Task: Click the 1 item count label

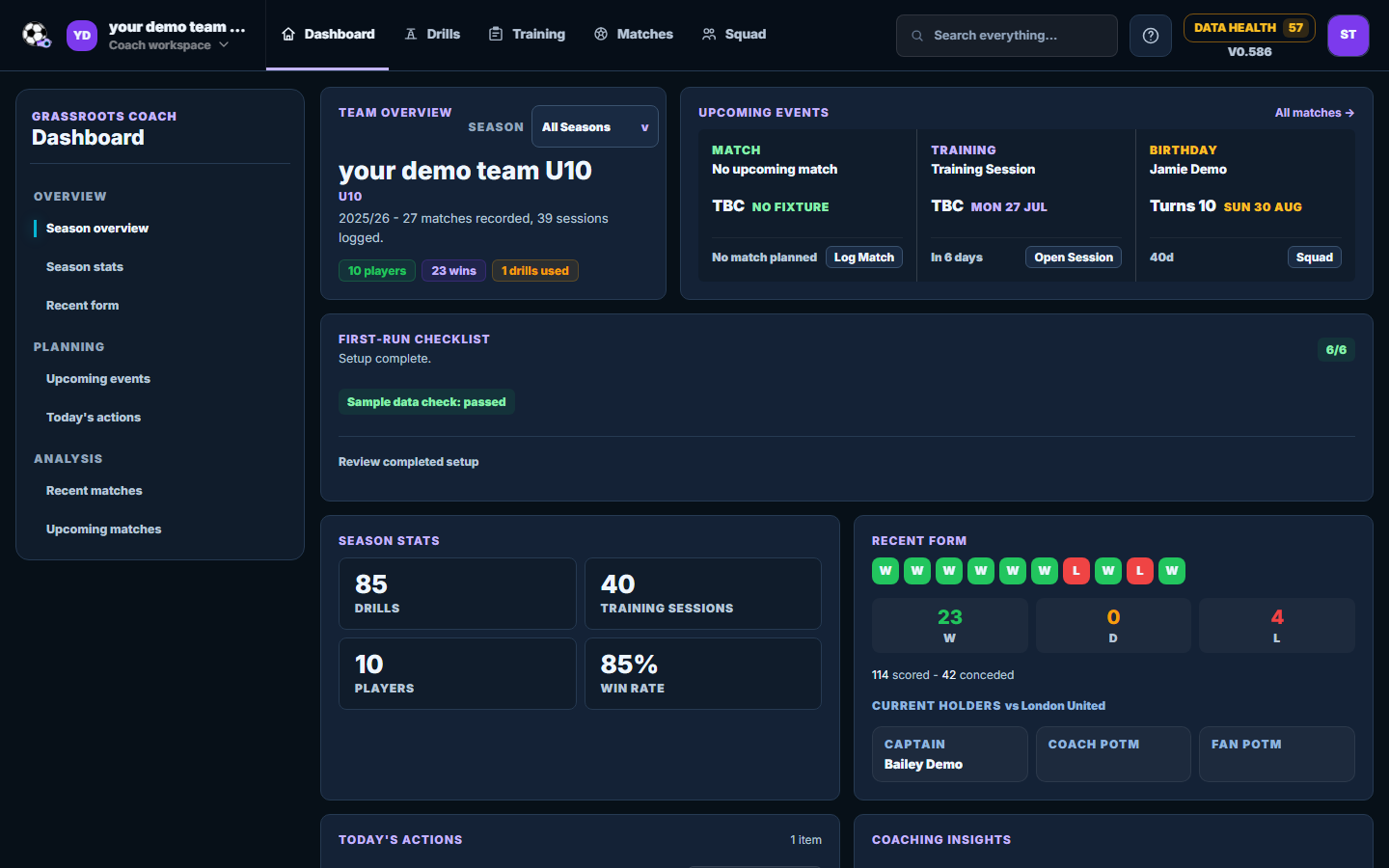Action: point(806,840)
